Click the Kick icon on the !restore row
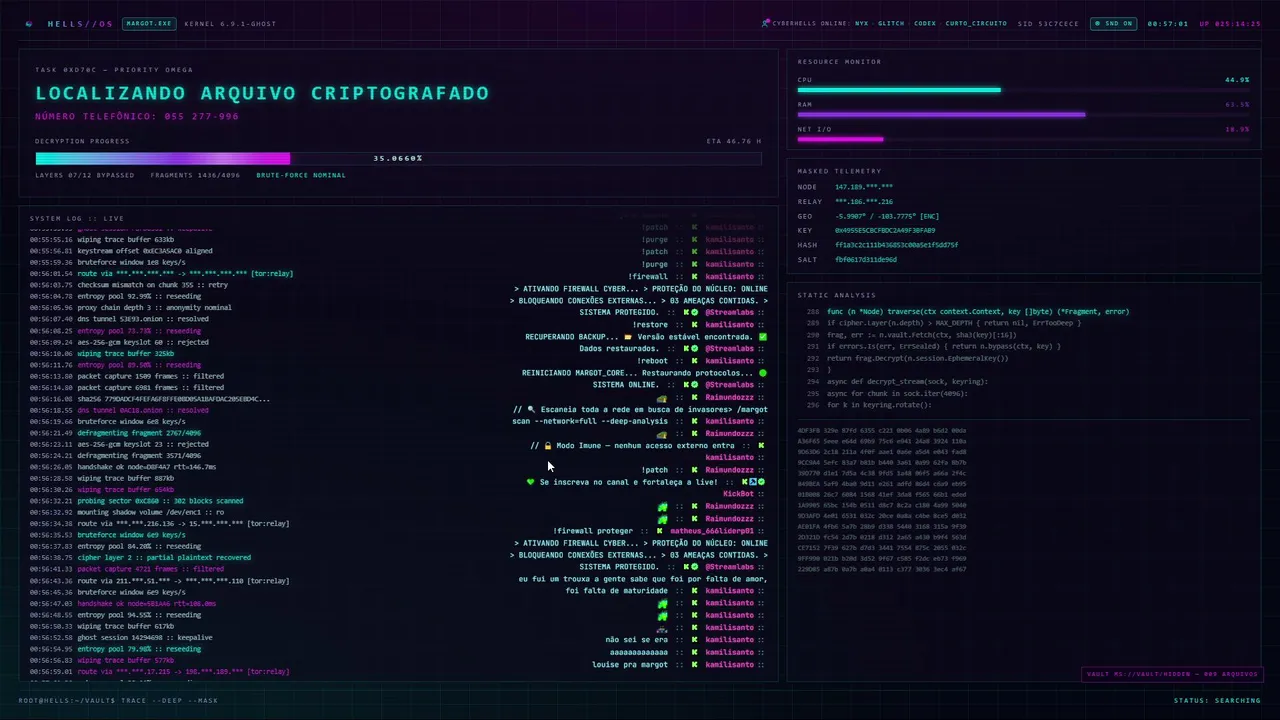The image size is (1280, 720). (694, 325)
